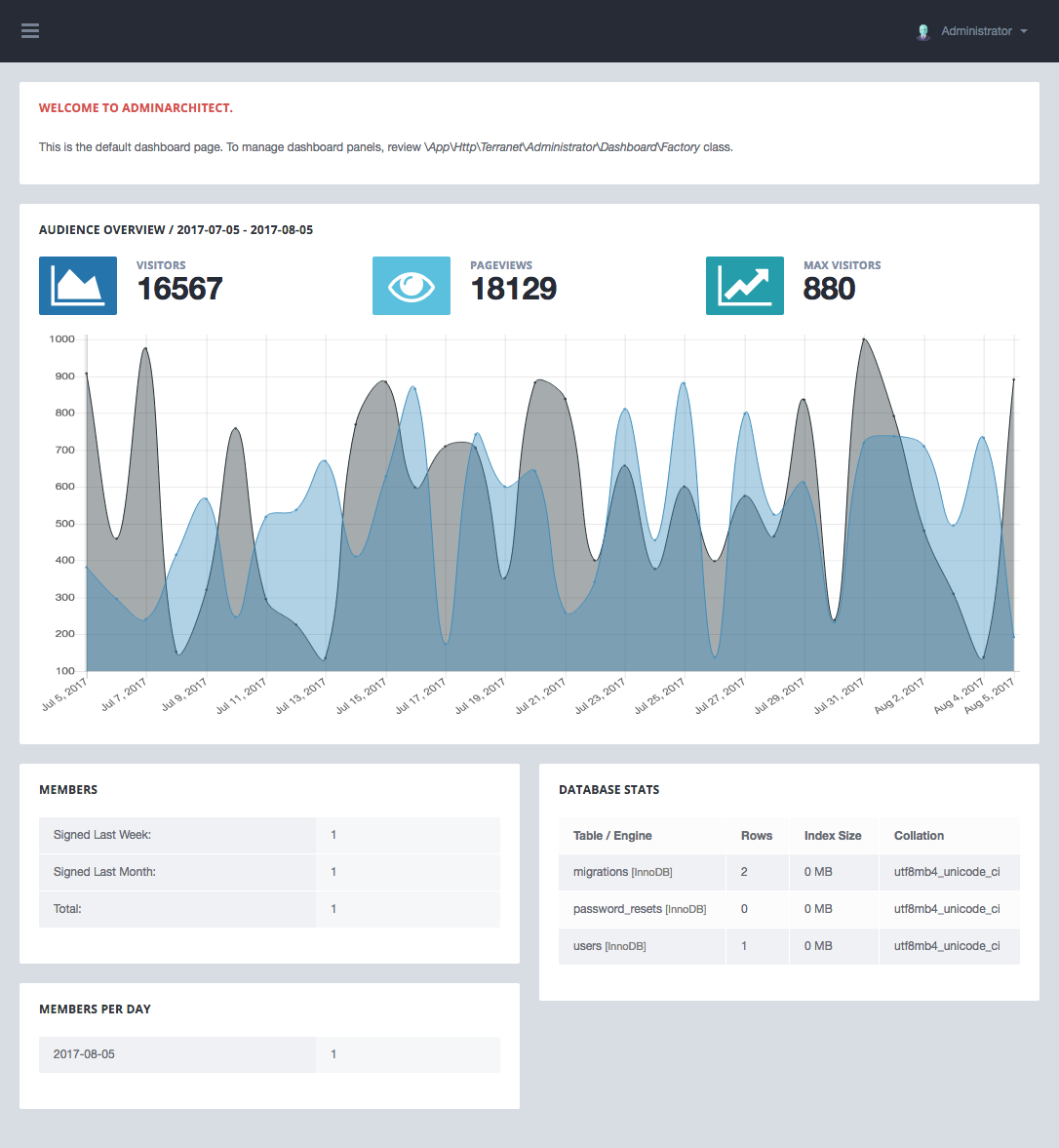Click the Max Visitors value 880
Screen dimensions: 1059x1148
coord(829,289)
